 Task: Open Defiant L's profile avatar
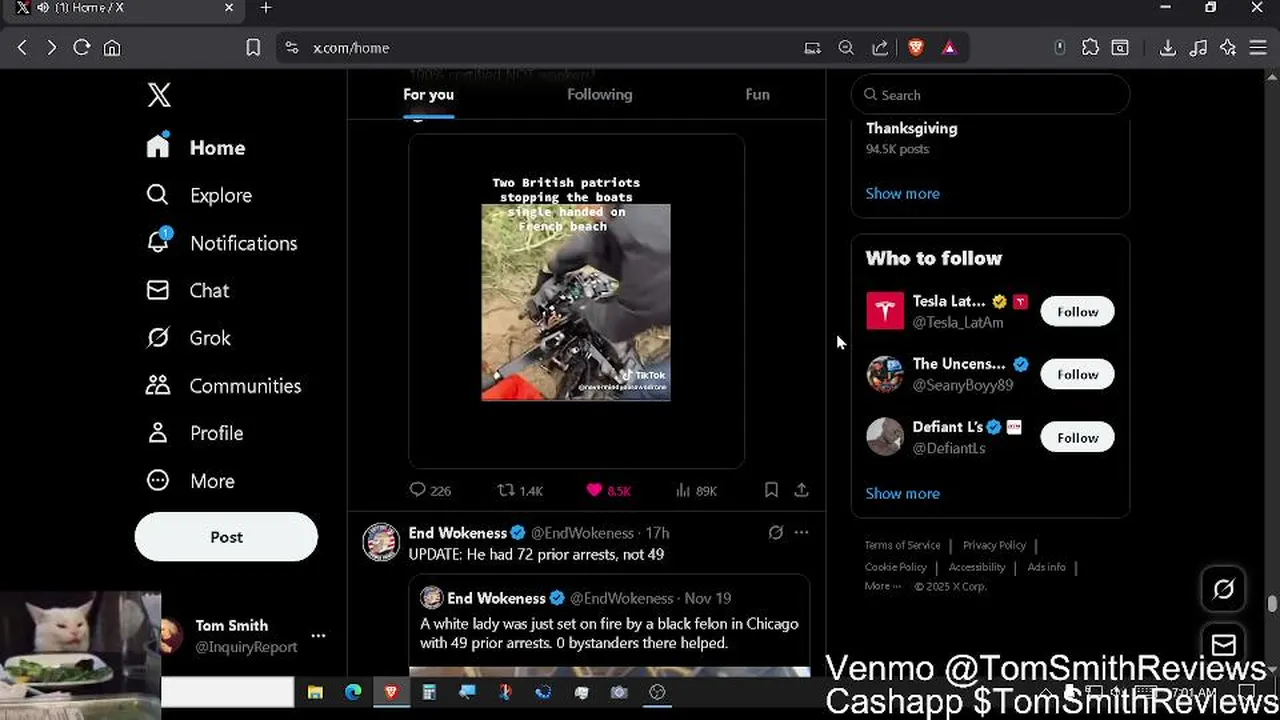point(885,437)
